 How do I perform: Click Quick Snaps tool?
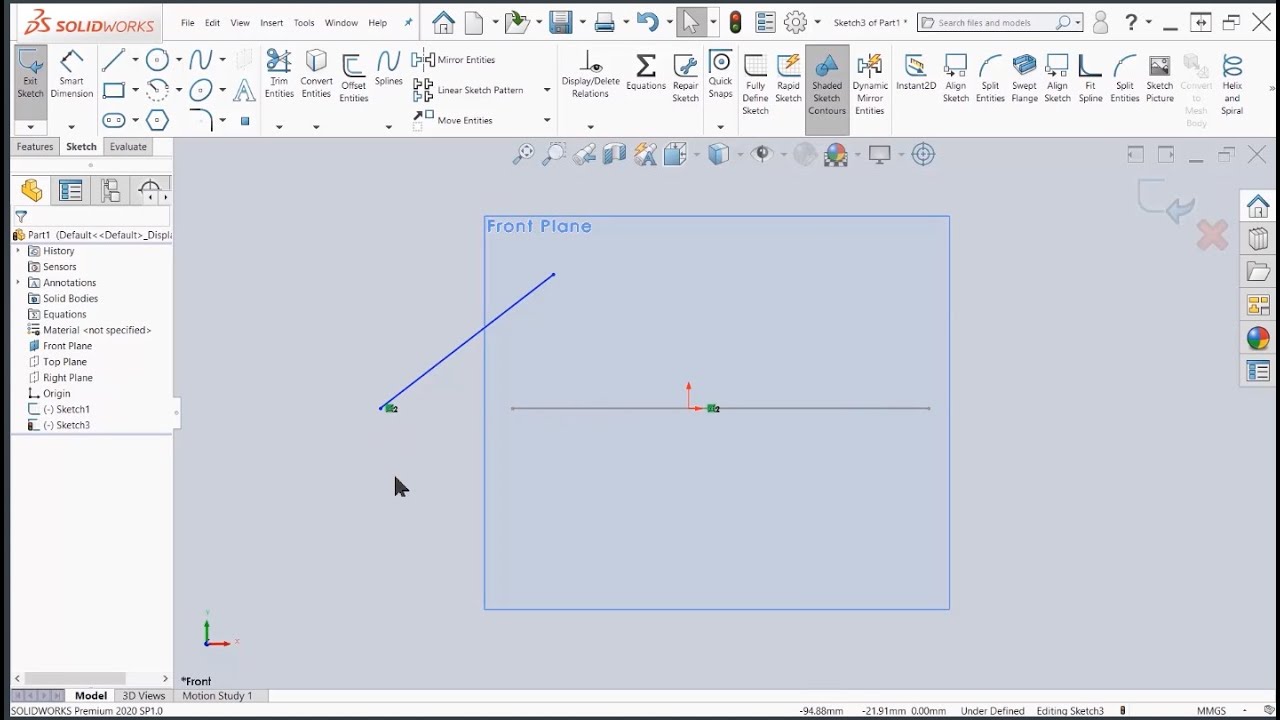point(720,75)
